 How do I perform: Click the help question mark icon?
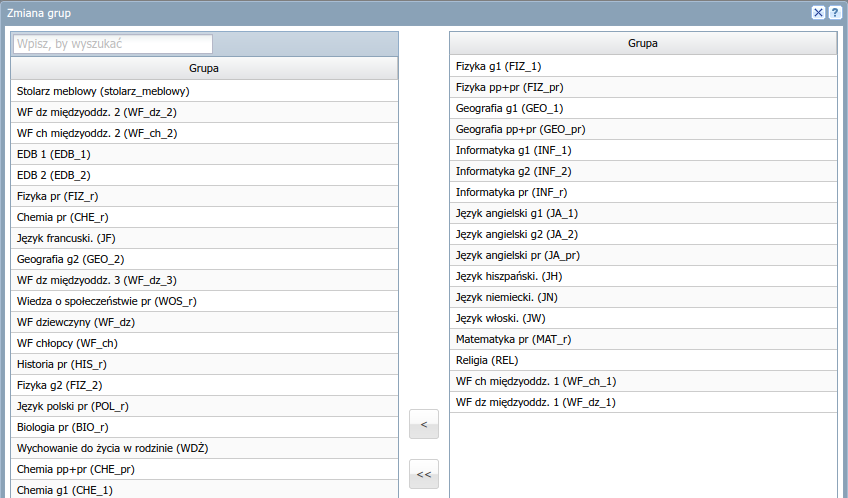(834, 13)
